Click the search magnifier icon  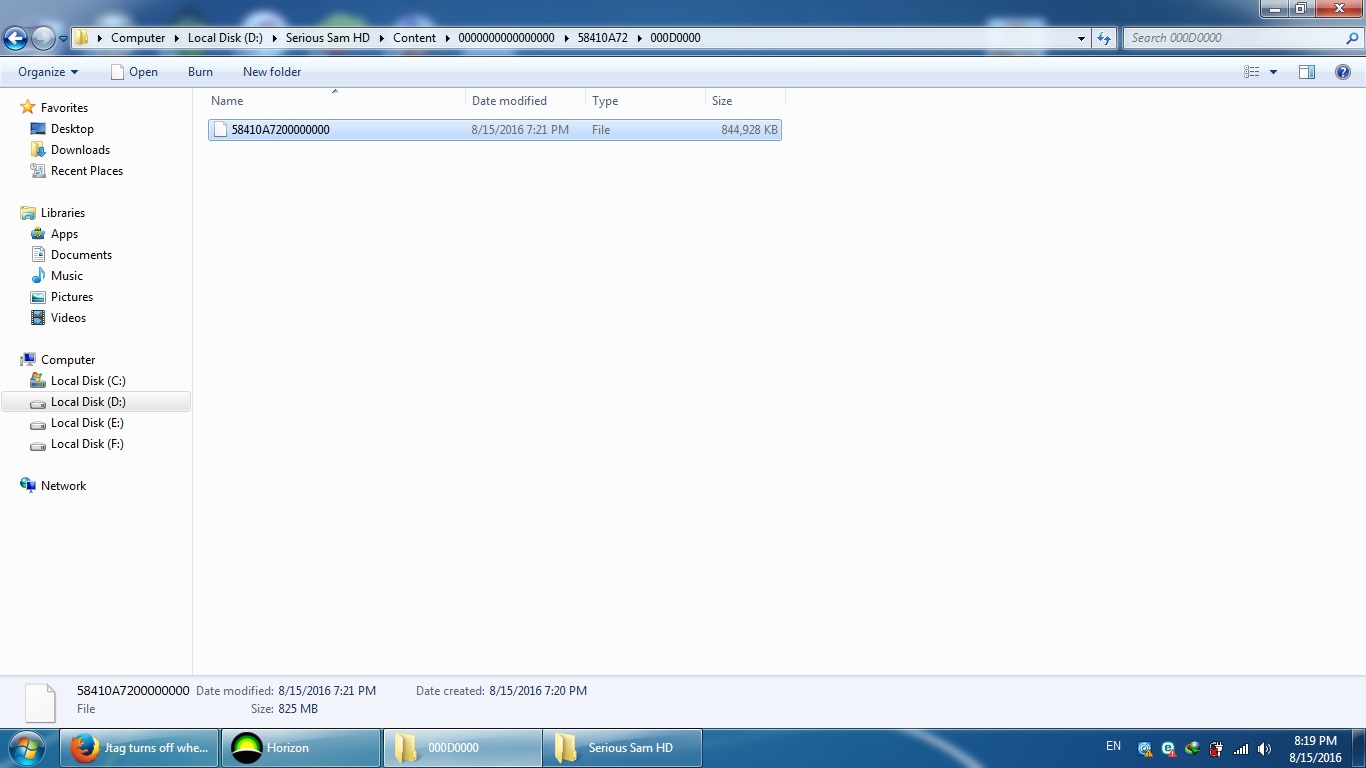(1353, 38)
